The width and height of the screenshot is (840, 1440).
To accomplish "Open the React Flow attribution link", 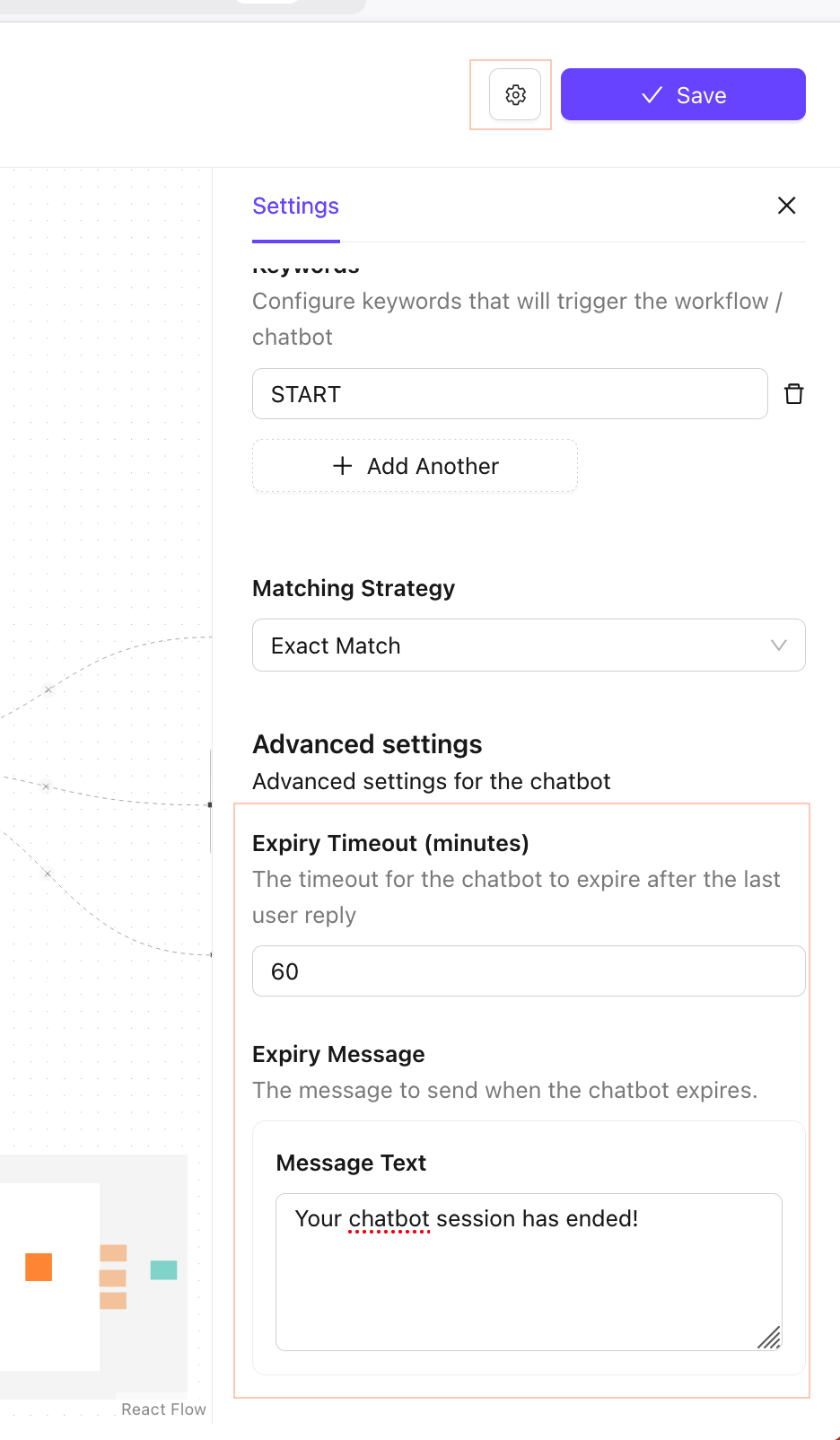I will 163,1409.
